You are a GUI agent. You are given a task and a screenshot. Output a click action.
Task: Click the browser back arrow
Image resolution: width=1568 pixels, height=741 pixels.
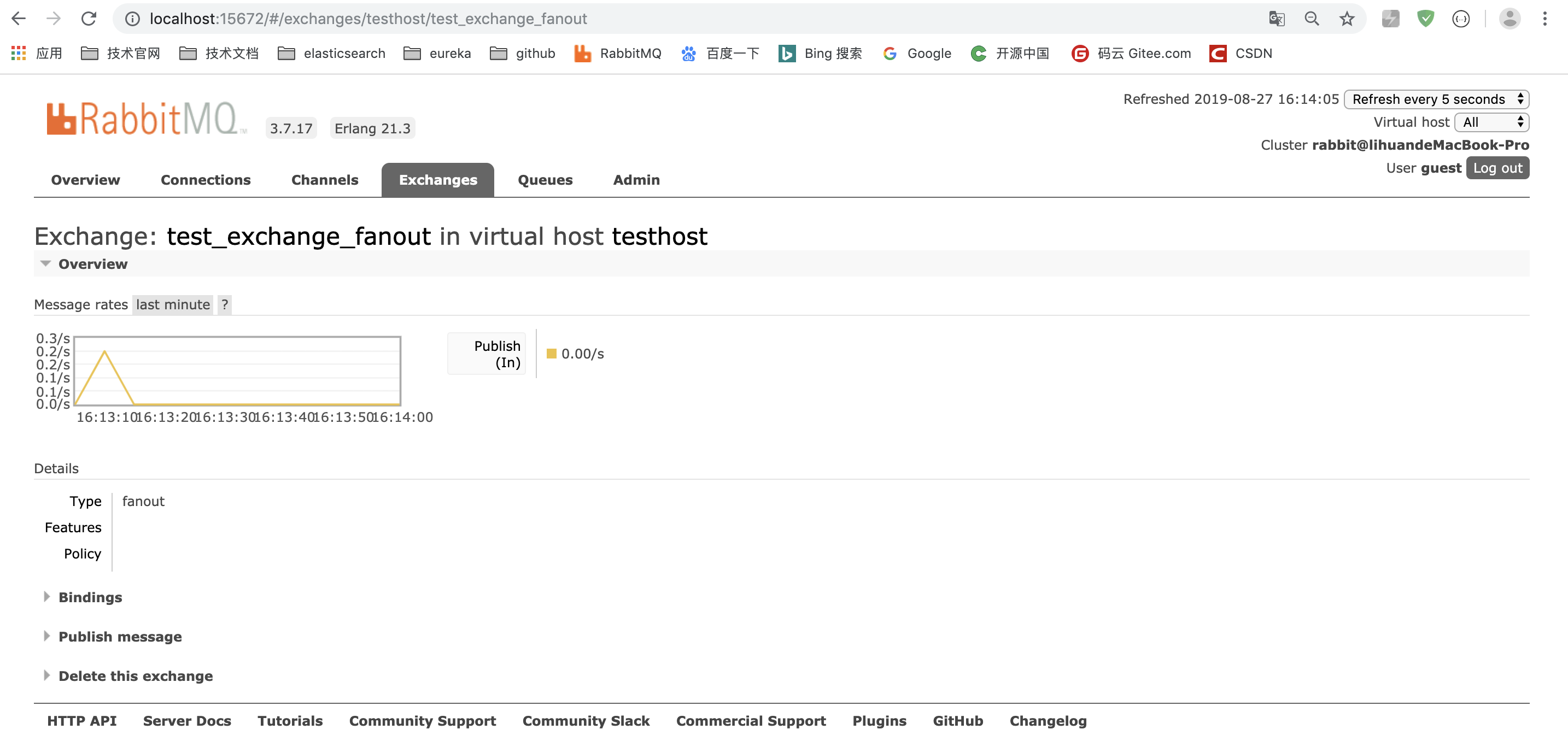19,19
